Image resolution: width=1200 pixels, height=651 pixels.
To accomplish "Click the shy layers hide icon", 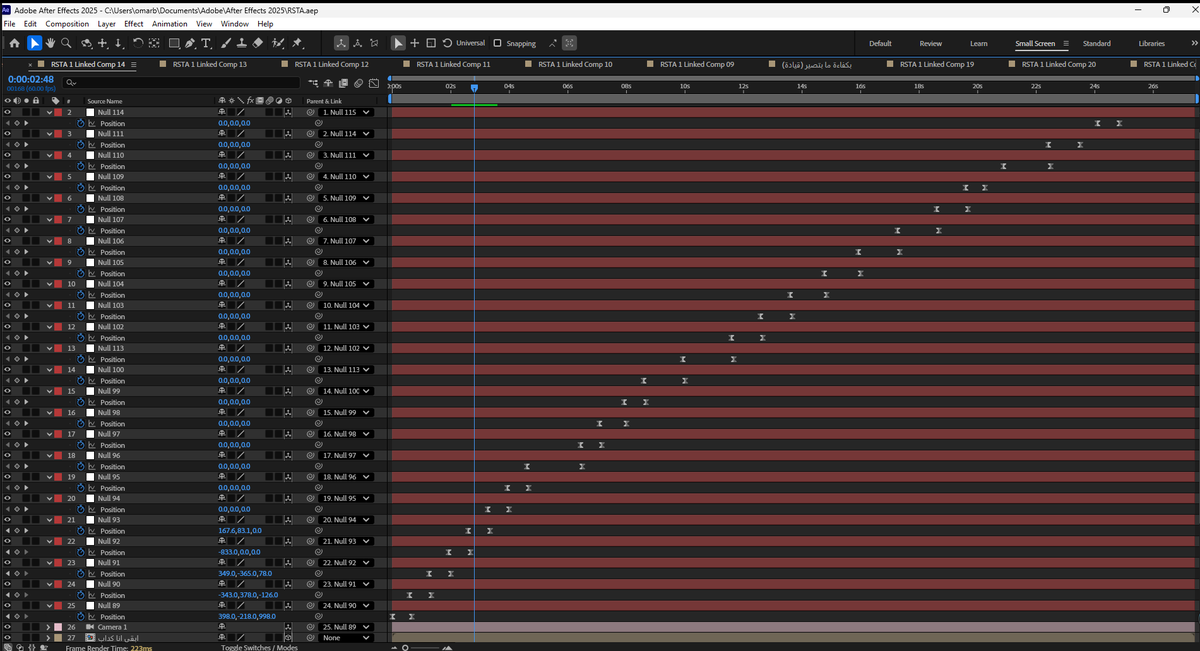I will coord(329,83).
